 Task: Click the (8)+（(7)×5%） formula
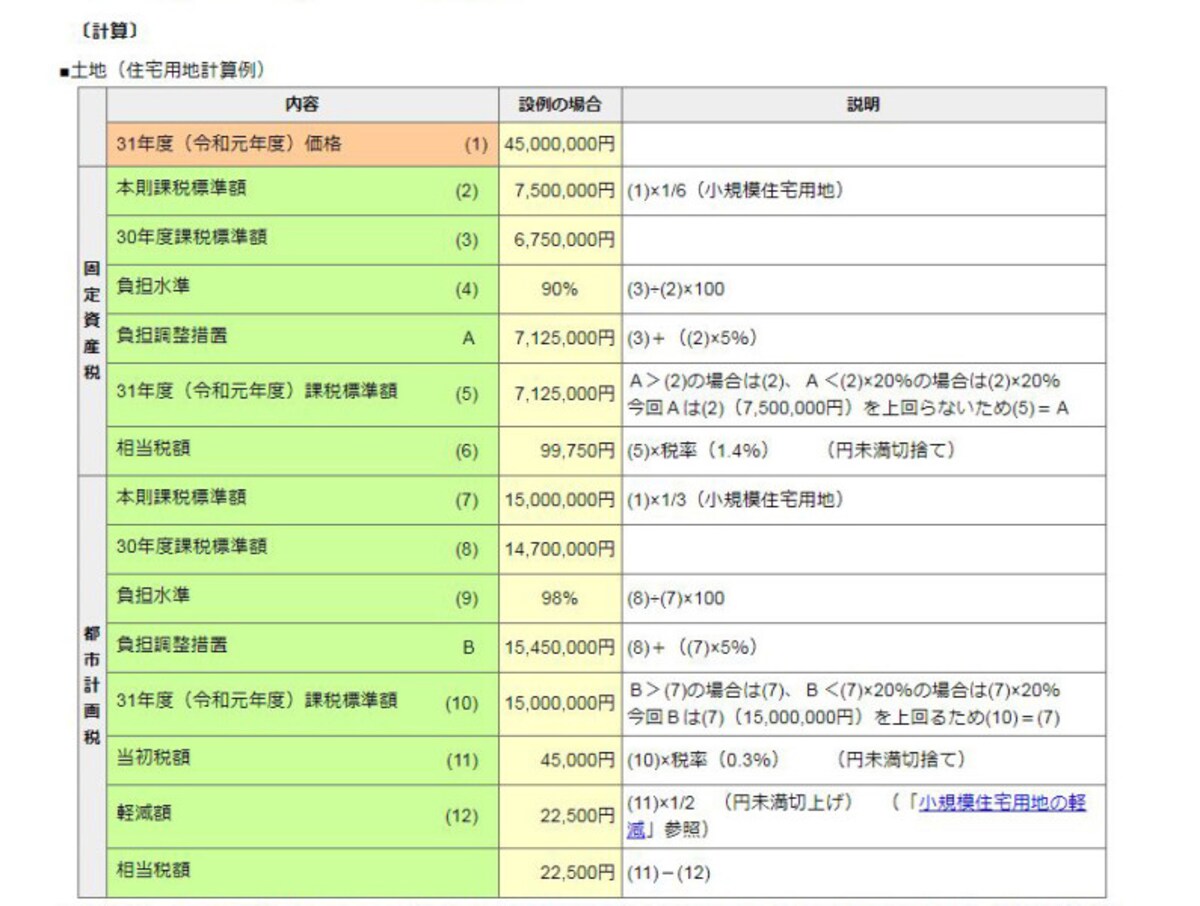pyautogui.click(x=693, y=647)
